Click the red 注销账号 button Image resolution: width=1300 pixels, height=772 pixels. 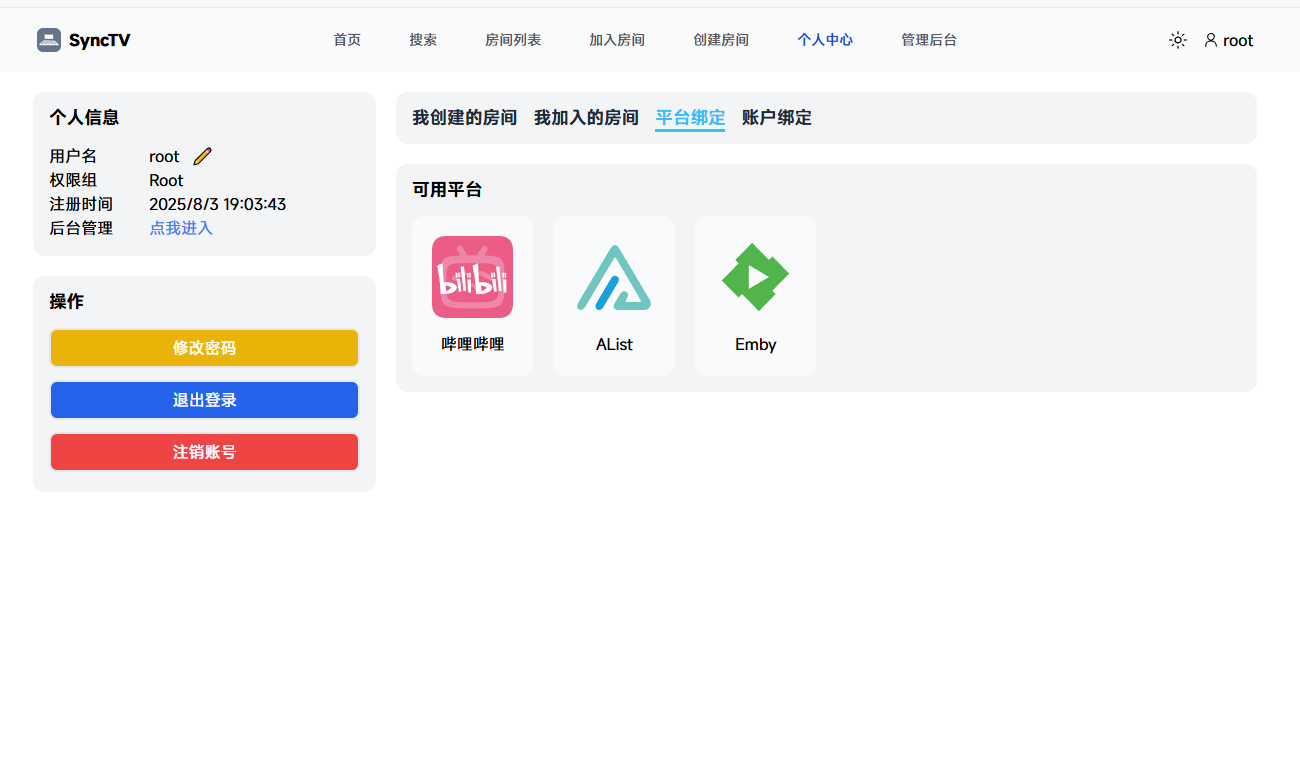[x=204, y=452]
